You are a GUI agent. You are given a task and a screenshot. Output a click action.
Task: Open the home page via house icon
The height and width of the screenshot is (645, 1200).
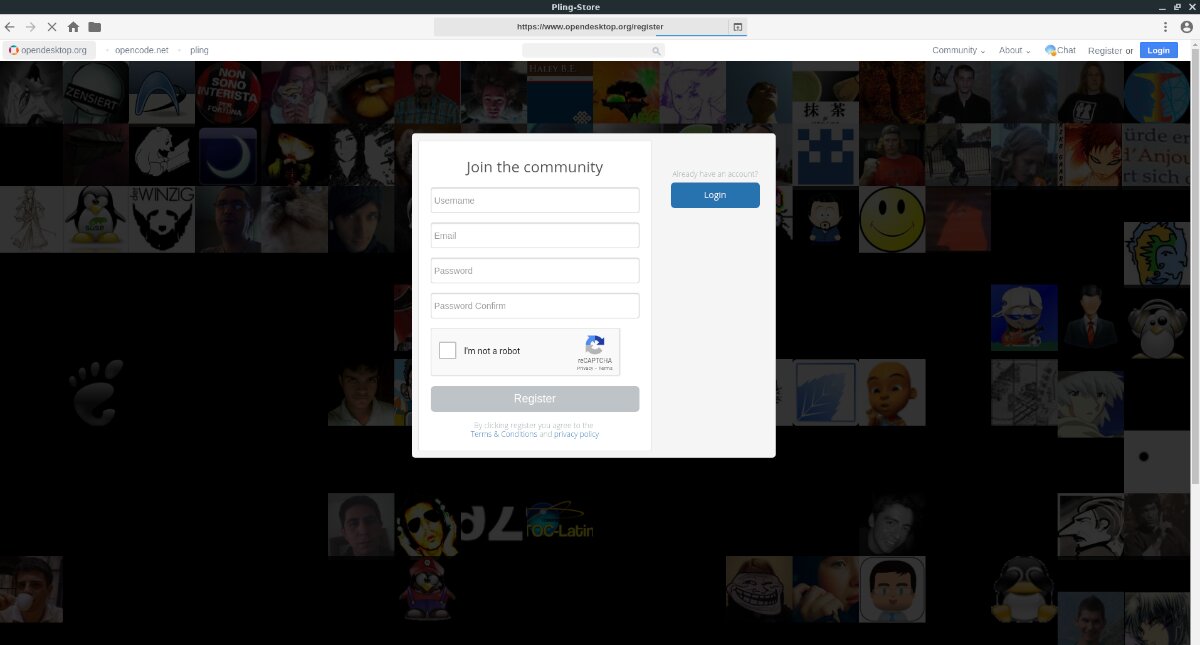coord(73,27)
